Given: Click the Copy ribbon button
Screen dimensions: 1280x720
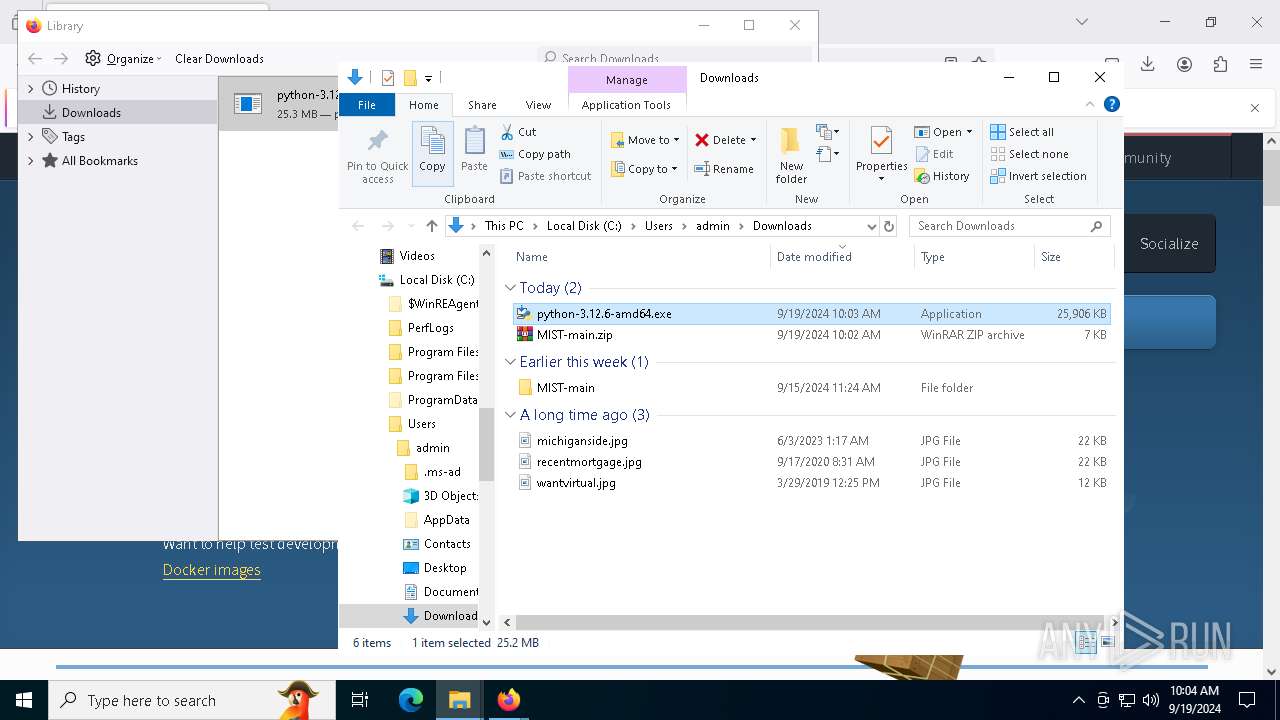Looking at the screenshot, I should tap(432, 155).
